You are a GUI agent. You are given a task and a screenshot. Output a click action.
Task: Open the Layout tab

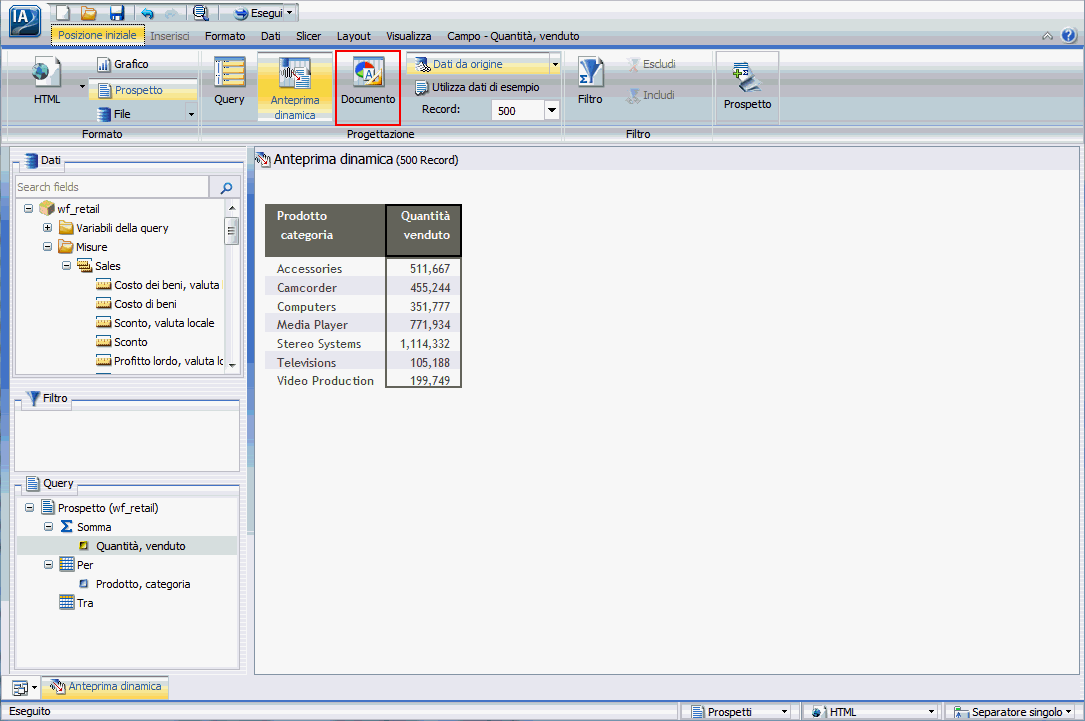[354, 36]
